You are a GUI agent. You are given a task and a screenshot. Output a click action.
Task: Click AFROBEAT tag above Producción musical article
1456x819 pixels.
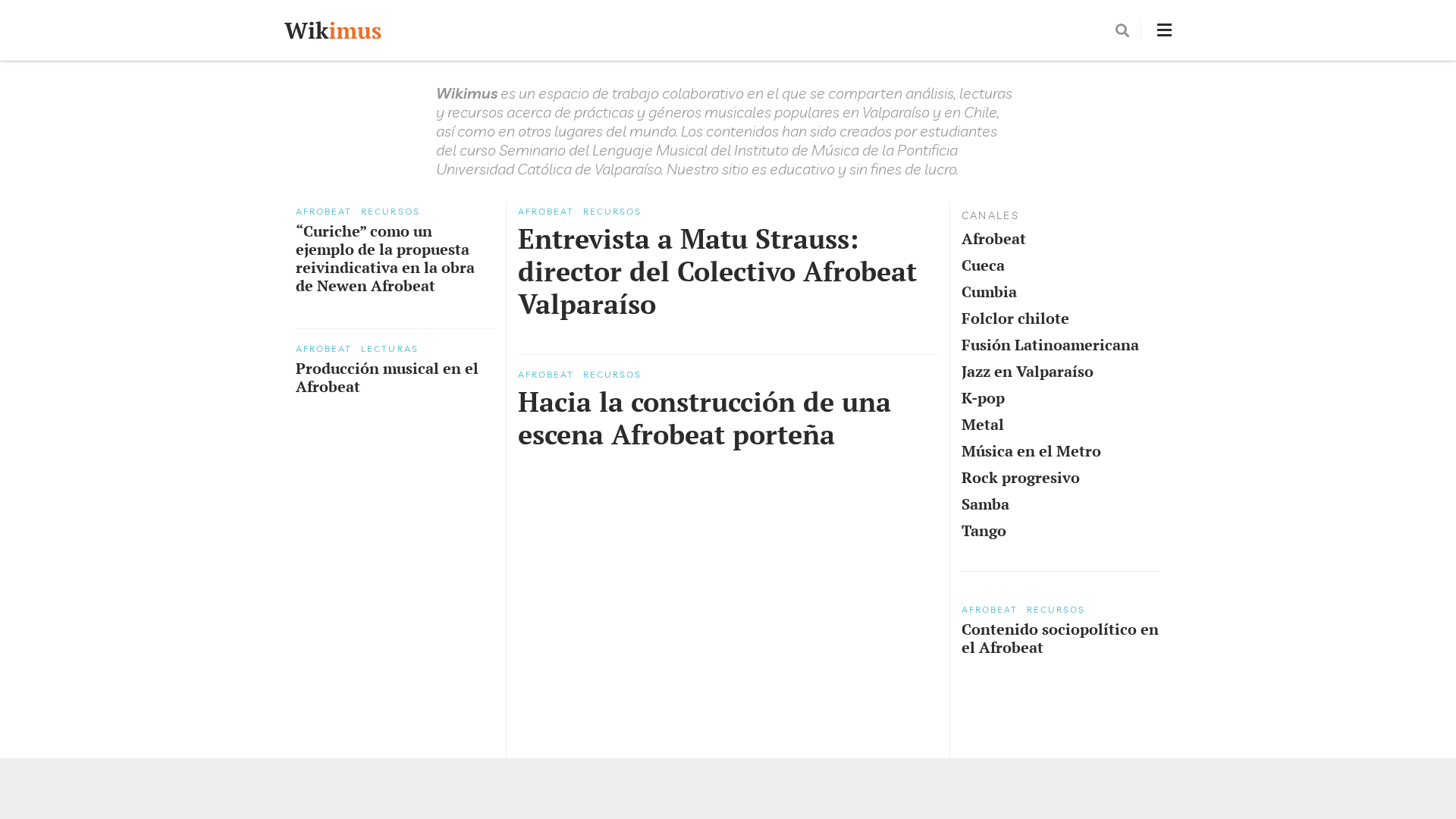324,349
